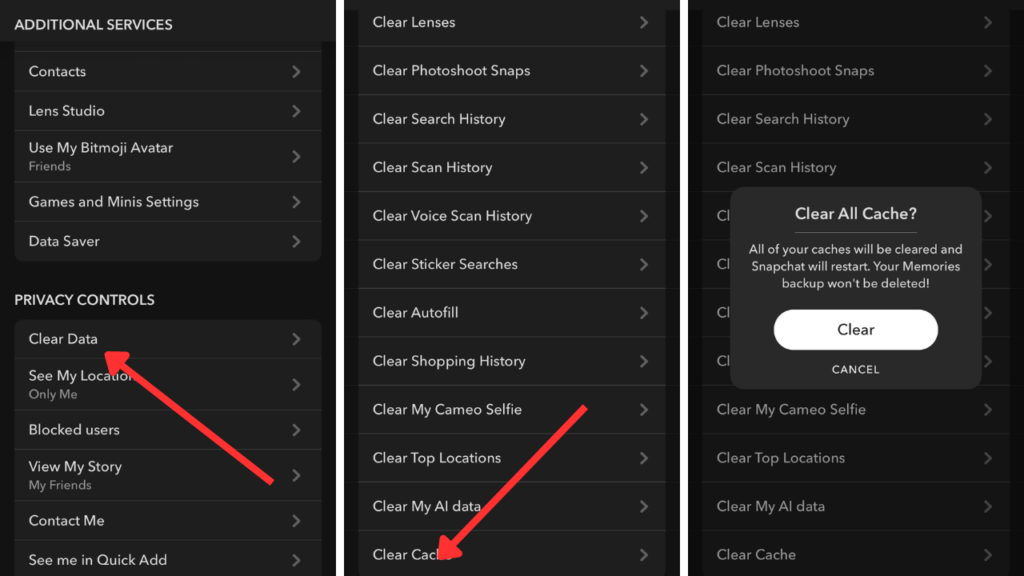The width and height of the screenshot is (1024, 576).
Task: Select Clear Top Locations in right panel
Action: click(856, 458)
